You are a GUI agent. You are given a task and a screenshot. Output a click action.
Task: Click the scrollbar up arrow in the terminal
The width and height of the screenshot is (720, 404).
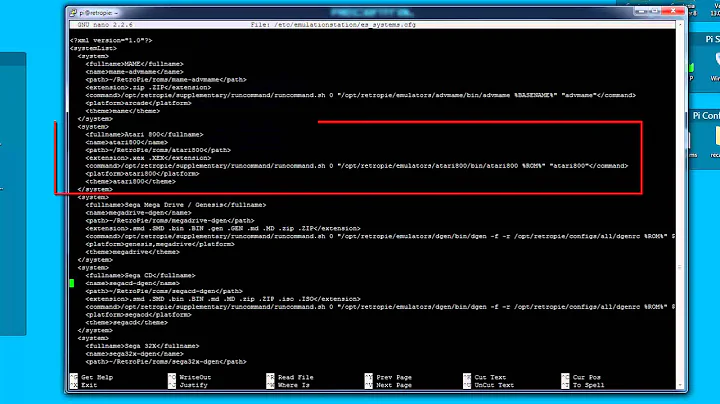680,25
